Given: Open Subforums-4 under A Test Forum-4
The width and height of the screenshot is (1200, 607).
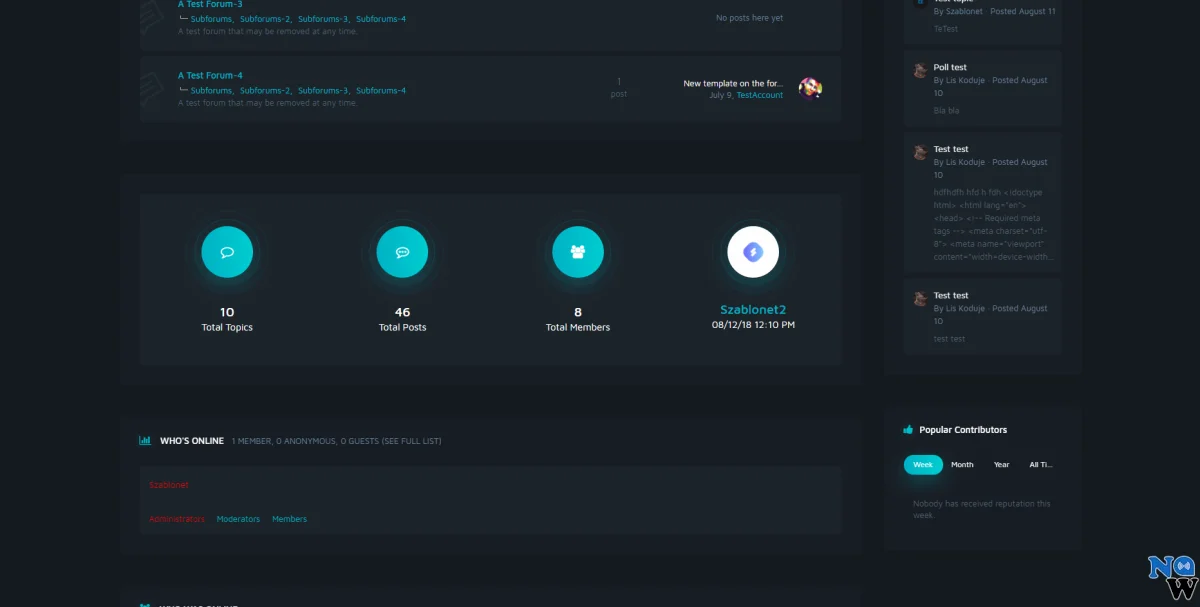Looking at the screenshot, I should click(x=381, y=91).
